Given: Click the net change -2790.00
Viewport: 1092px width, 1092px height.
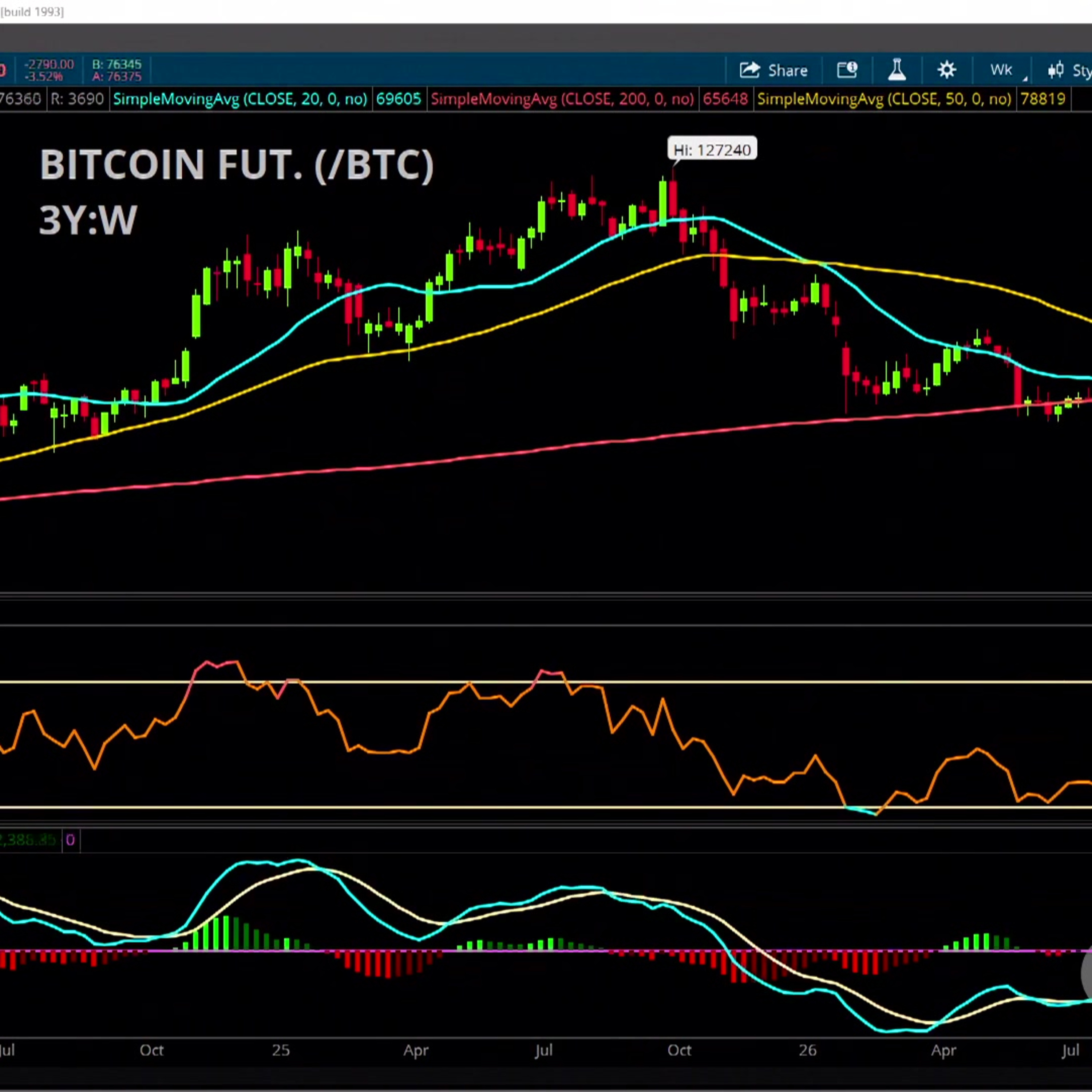Looking at the screenshot, I should 49,64.
